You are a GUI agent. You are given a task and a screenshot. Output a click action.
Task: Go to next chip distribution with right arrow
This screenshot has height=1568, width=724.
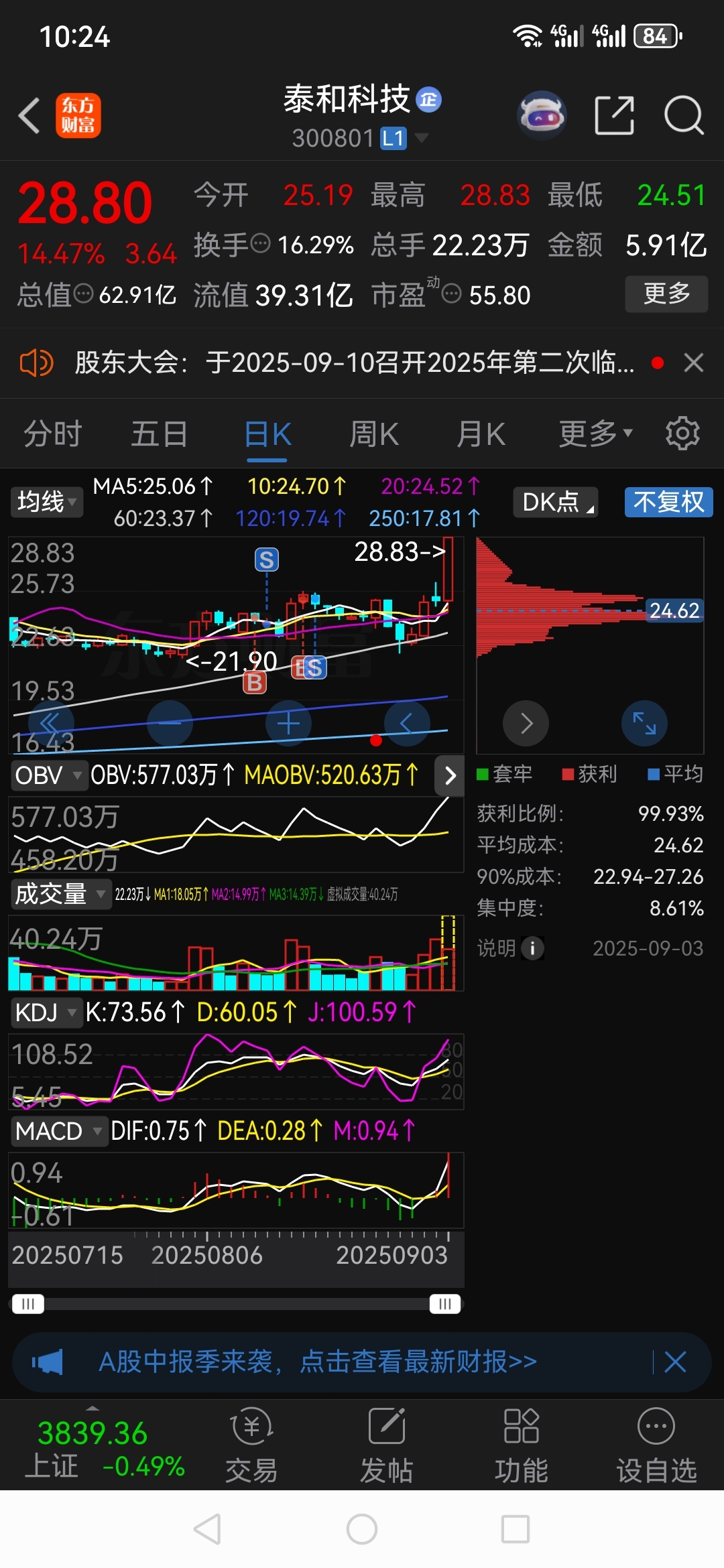point(526,723)
